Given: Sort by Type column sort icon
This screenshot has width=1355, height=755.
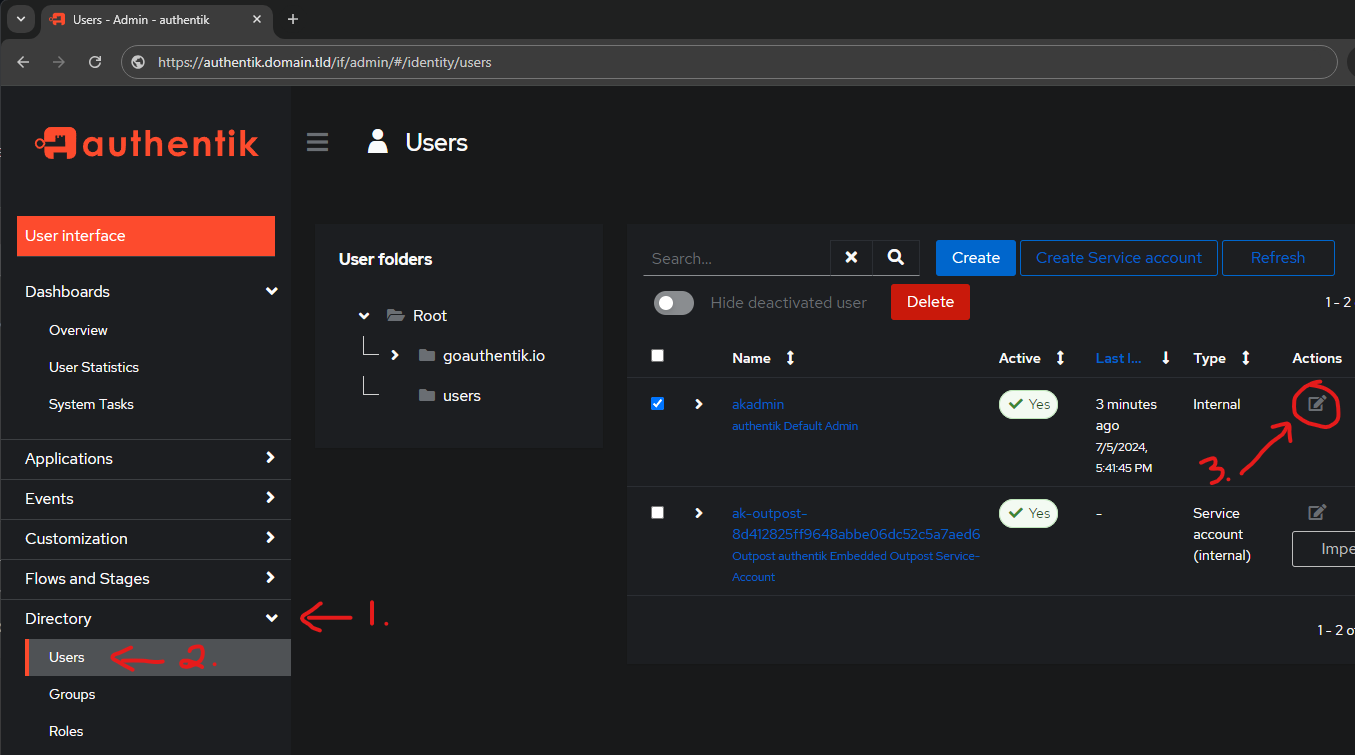Looking at the screenshot, I should [x=1245, y=358].
